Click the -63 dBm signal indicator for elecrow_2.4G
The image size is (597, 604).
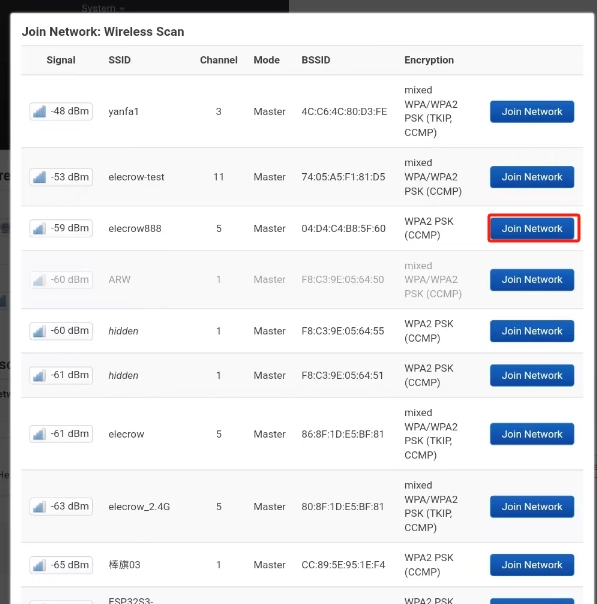[61, 507]
